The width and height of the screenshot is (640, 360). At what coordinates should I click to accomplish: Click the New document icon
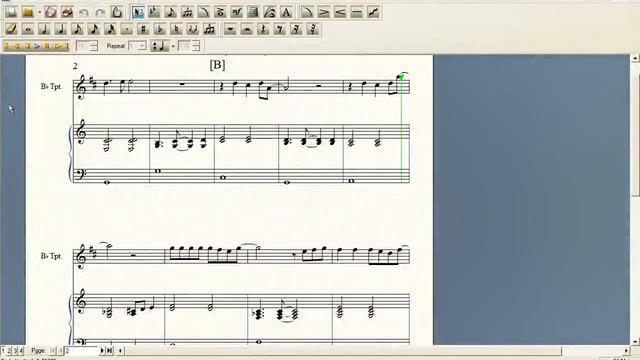click(x=11, y=12)
